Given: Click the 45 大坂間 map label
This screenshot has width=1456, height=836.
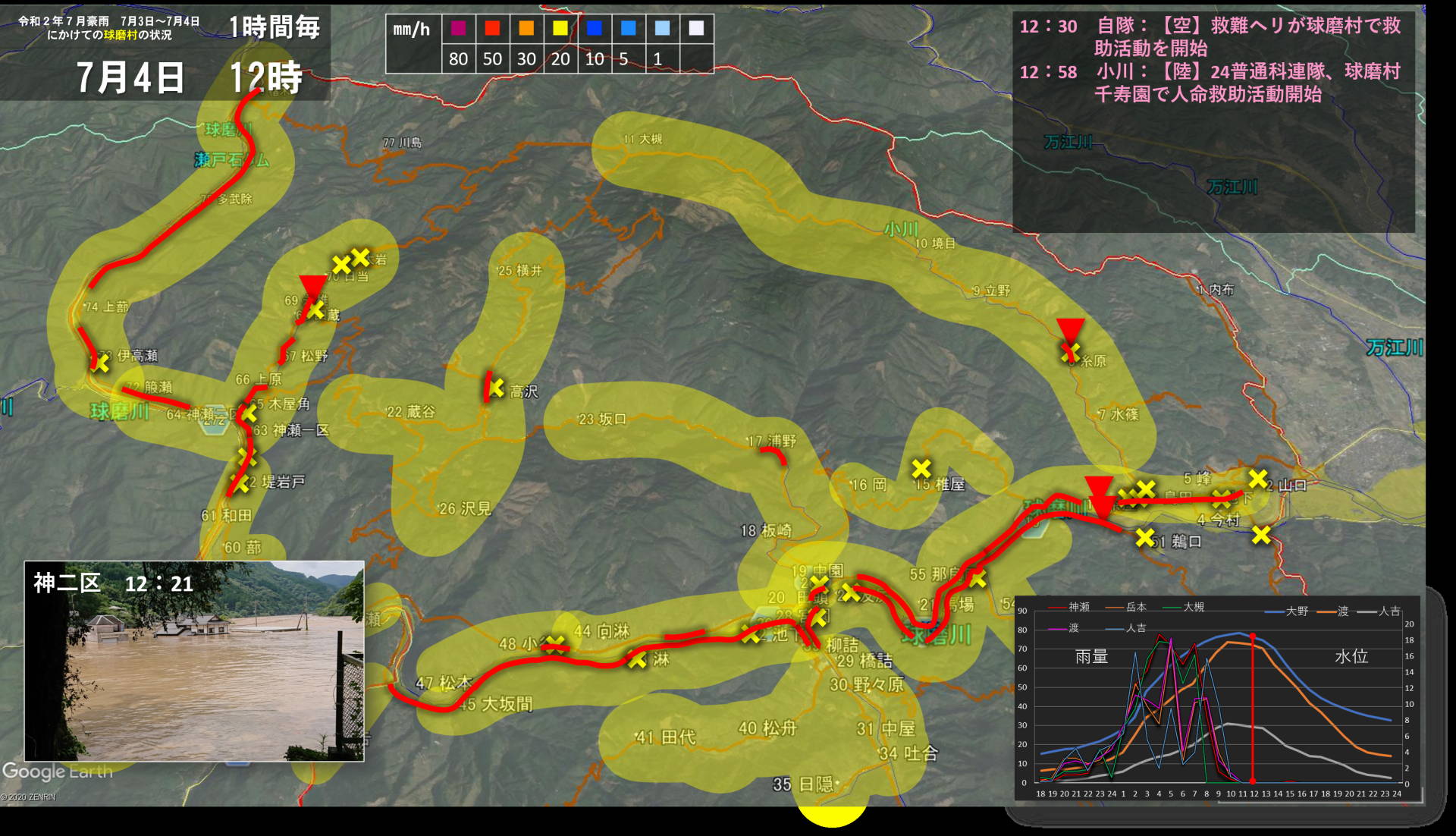Looking at the screenshot, I should (496, 704).
